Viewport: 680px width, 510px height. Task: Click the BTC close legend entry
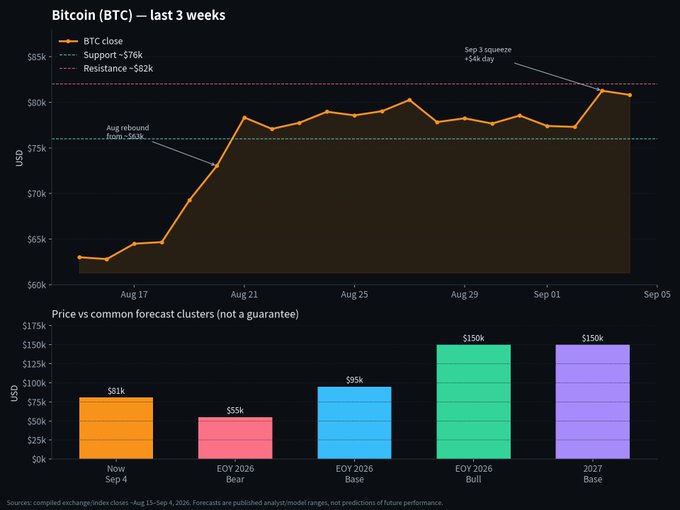(91, 41)
